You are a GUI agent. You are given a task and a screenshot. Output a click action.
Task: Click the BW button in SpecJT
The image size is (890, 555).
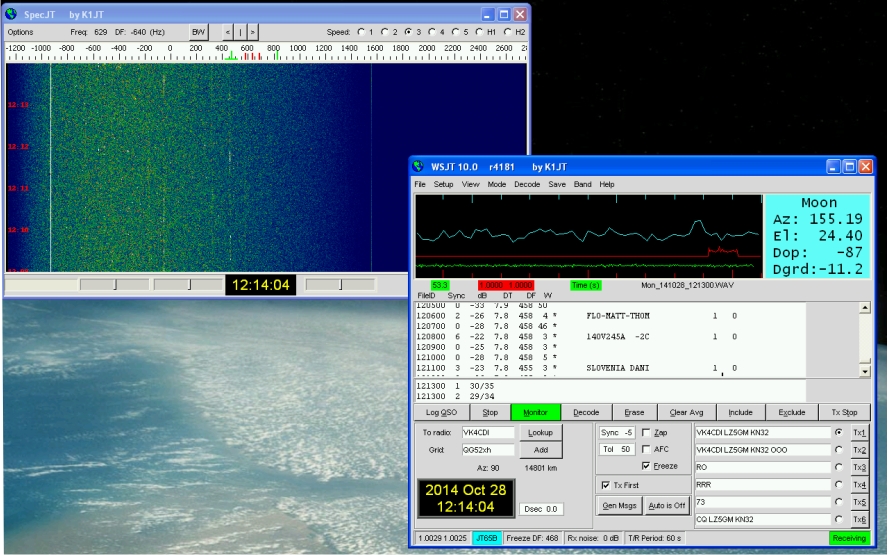click(198, 32)
